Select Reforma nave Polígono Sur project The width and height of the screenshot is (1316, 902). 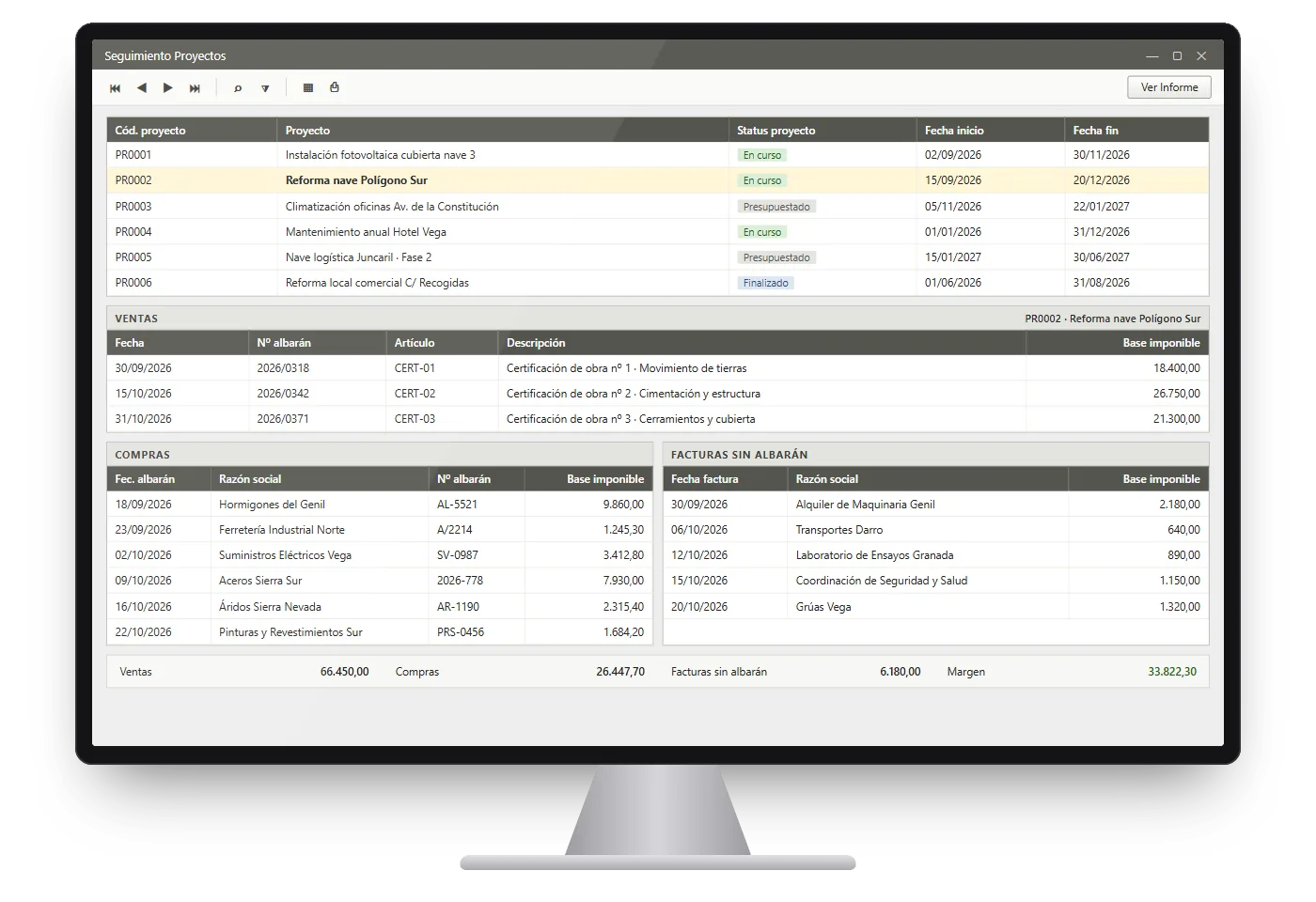pyautogui.click(x=658, y=180)
